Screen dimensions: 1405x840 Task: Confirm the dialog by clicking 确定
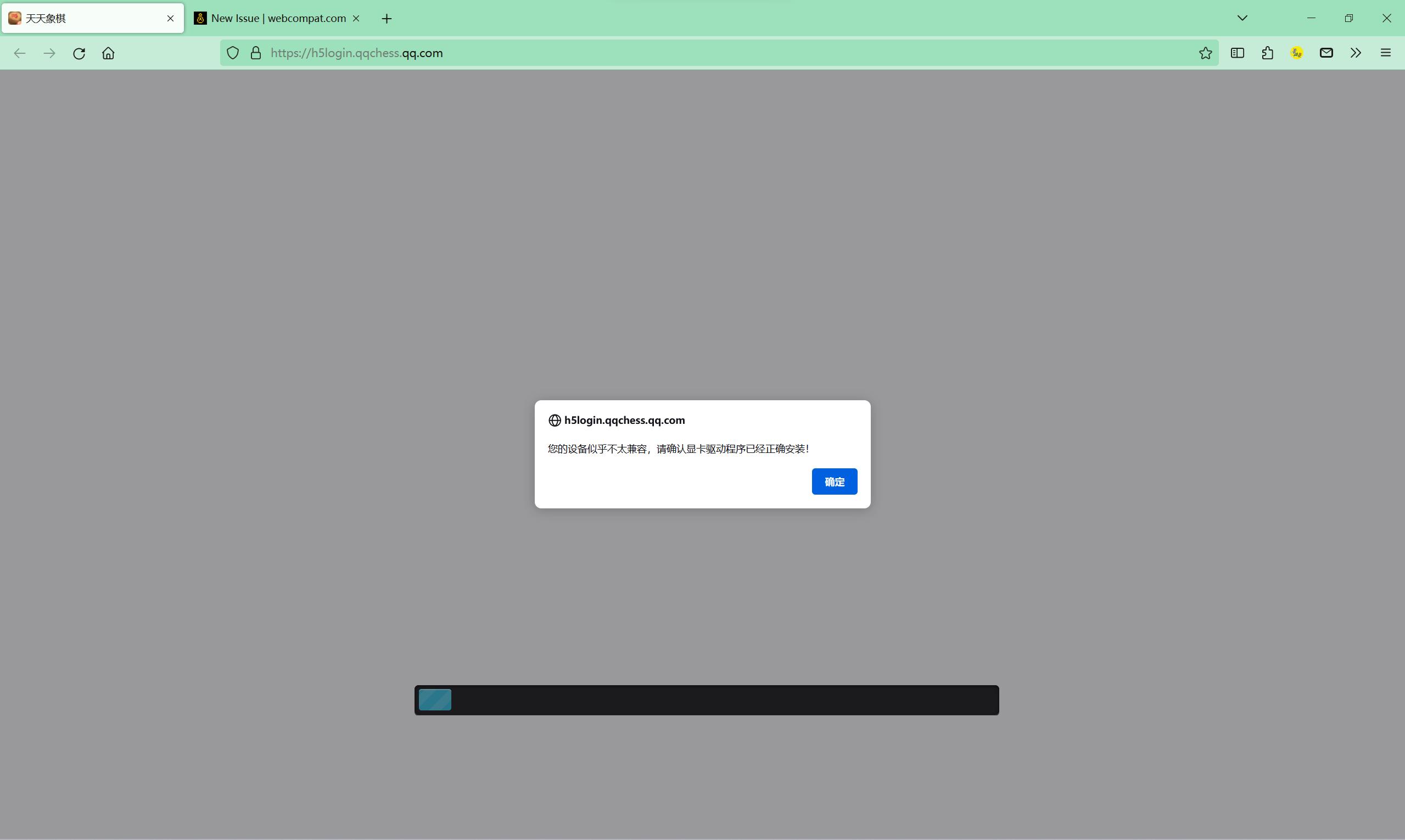tap(835, 481)
